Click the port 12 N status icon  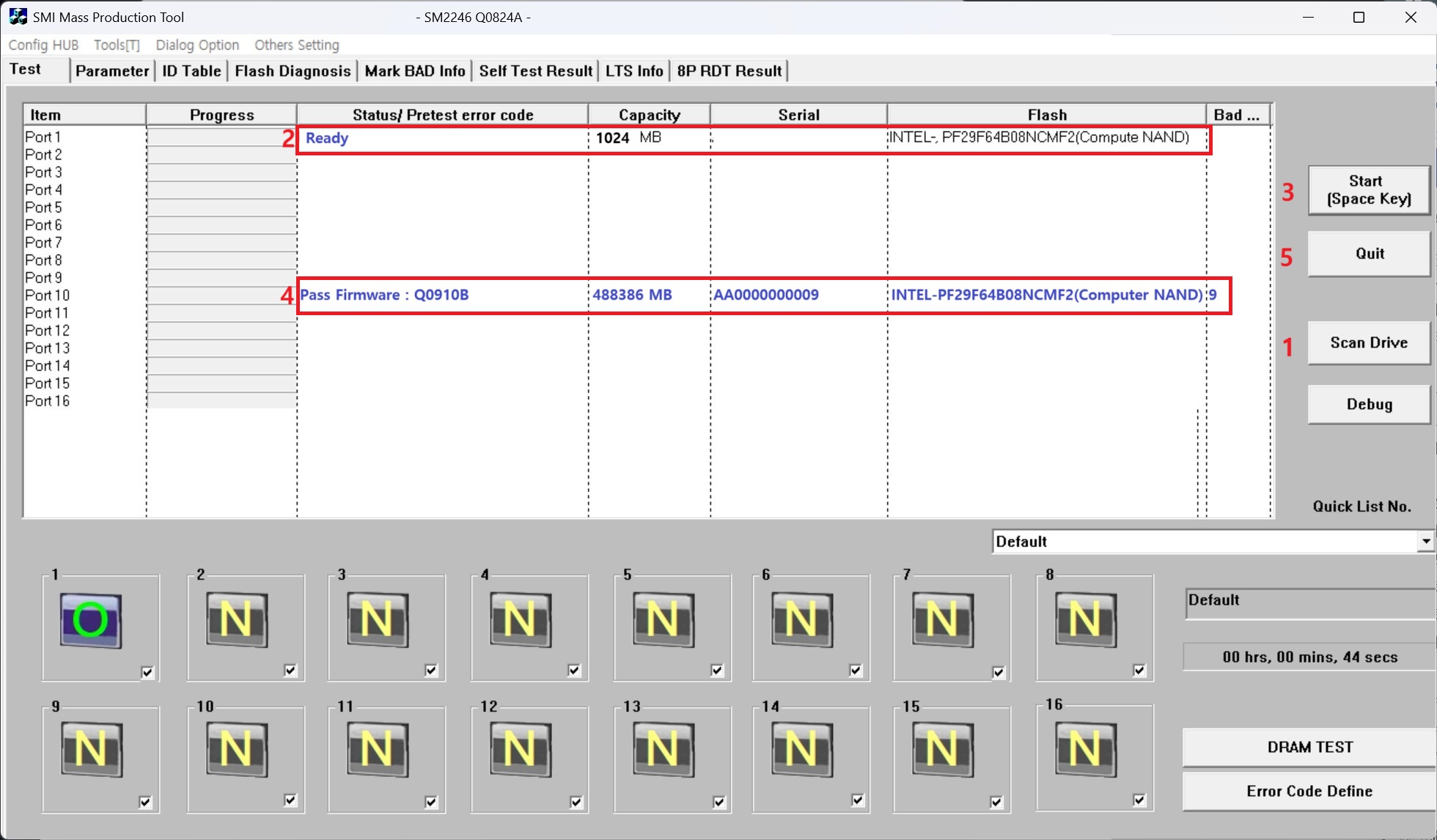[x=520, y=750]
